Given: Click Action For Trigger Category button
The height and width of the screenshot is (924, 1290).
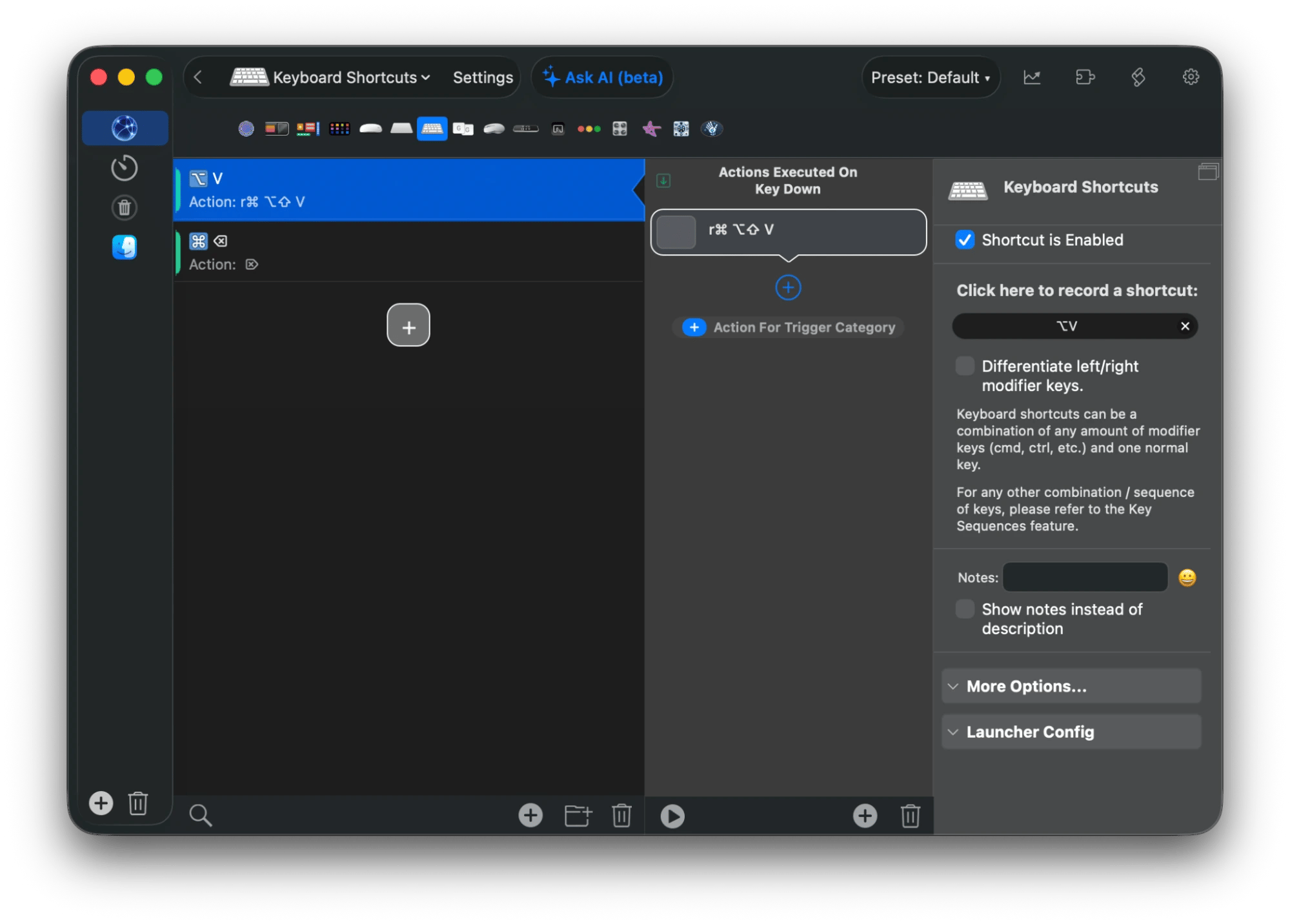Looking at the screenshot, I should click(788, 327).
